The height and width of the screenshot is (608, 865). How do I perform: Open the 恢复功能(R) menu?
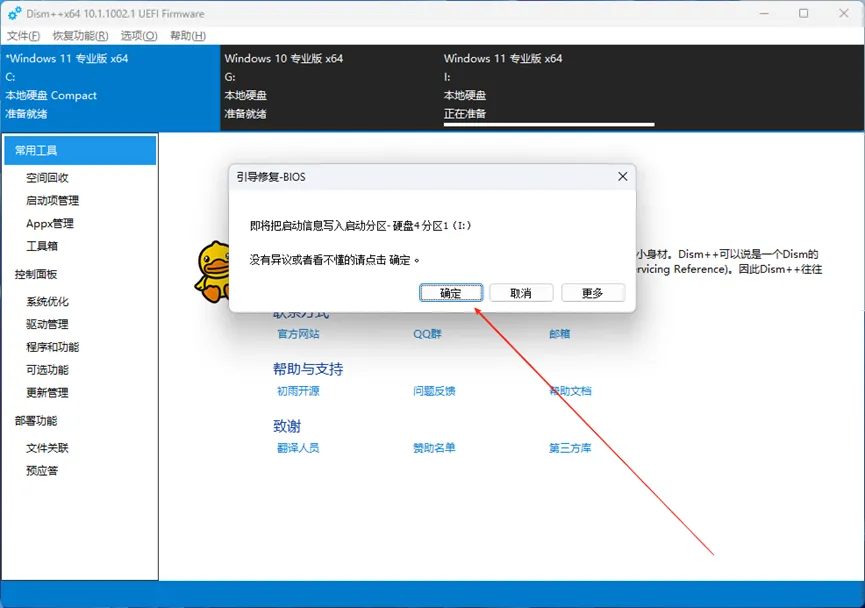pos(80,35)
